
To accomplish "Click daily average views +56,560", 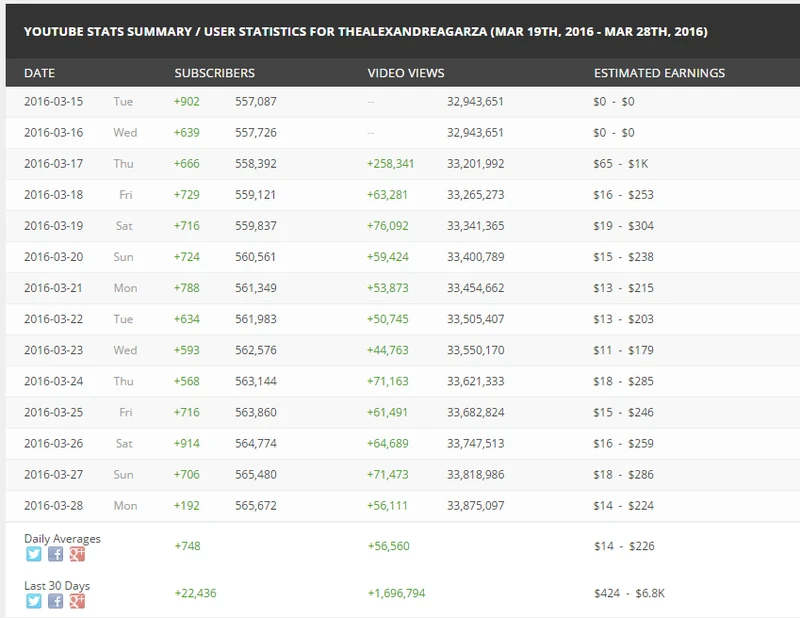I will (389, 546).
